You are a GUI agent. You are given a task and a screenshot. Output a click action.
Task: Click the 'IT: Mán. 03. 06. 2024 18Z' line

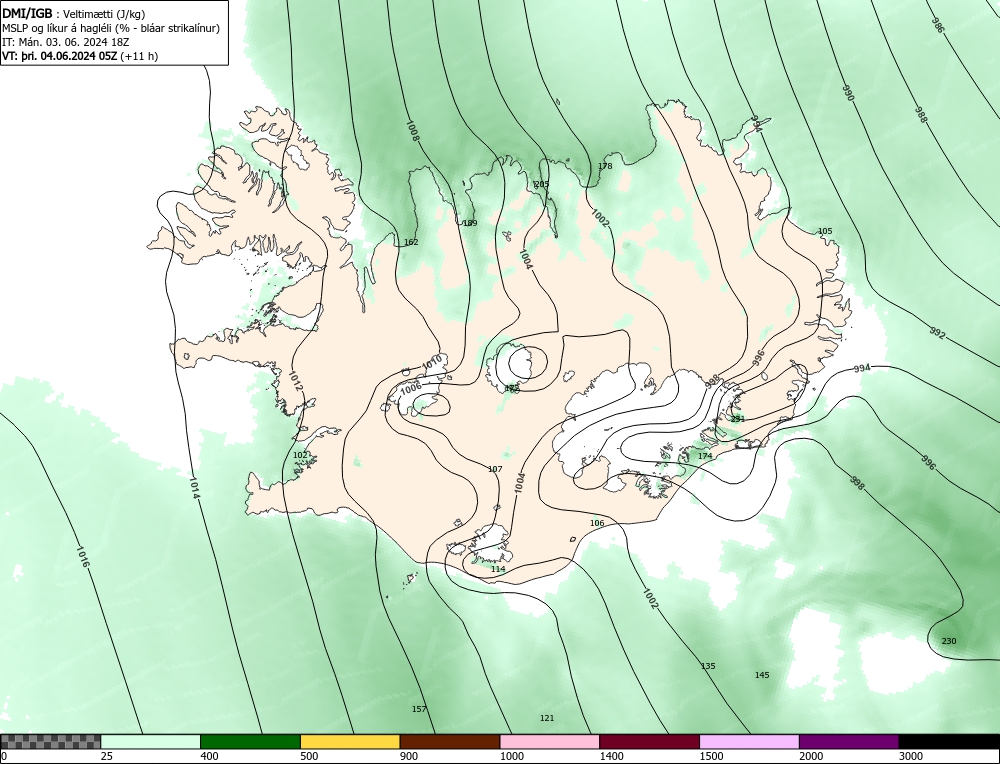pyautogui.click(x=66, y=42)
